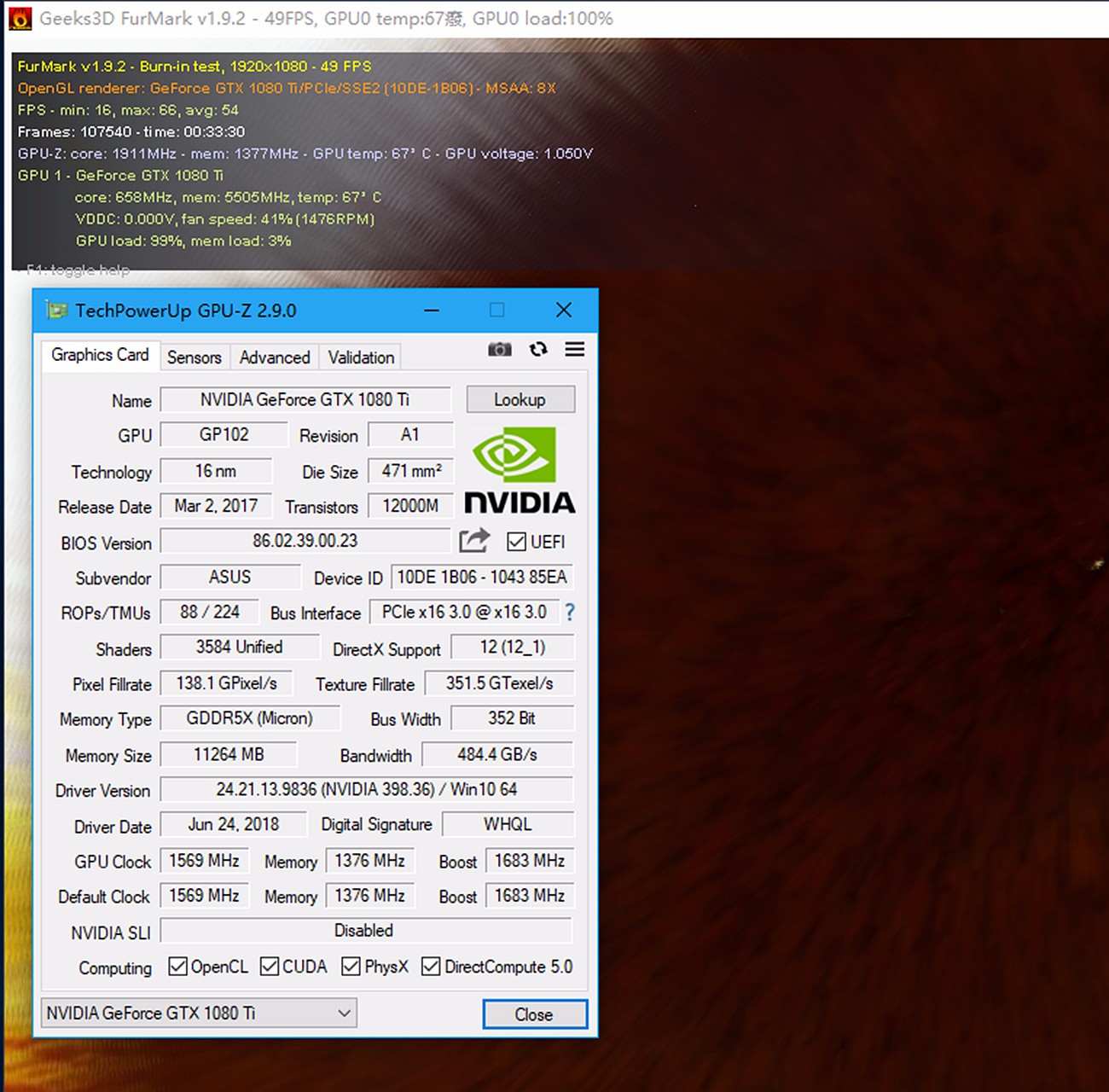Click the BIOS Version field 86.02.39.00.23
The image size is (1109, 1092).
(305, 541)
